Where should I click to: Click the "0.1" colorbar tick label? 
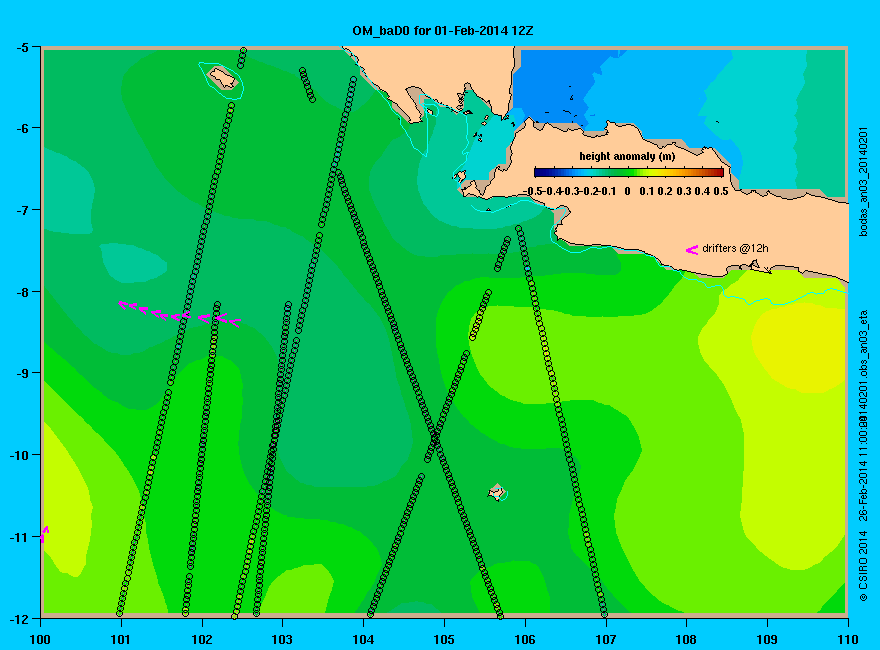647,191
